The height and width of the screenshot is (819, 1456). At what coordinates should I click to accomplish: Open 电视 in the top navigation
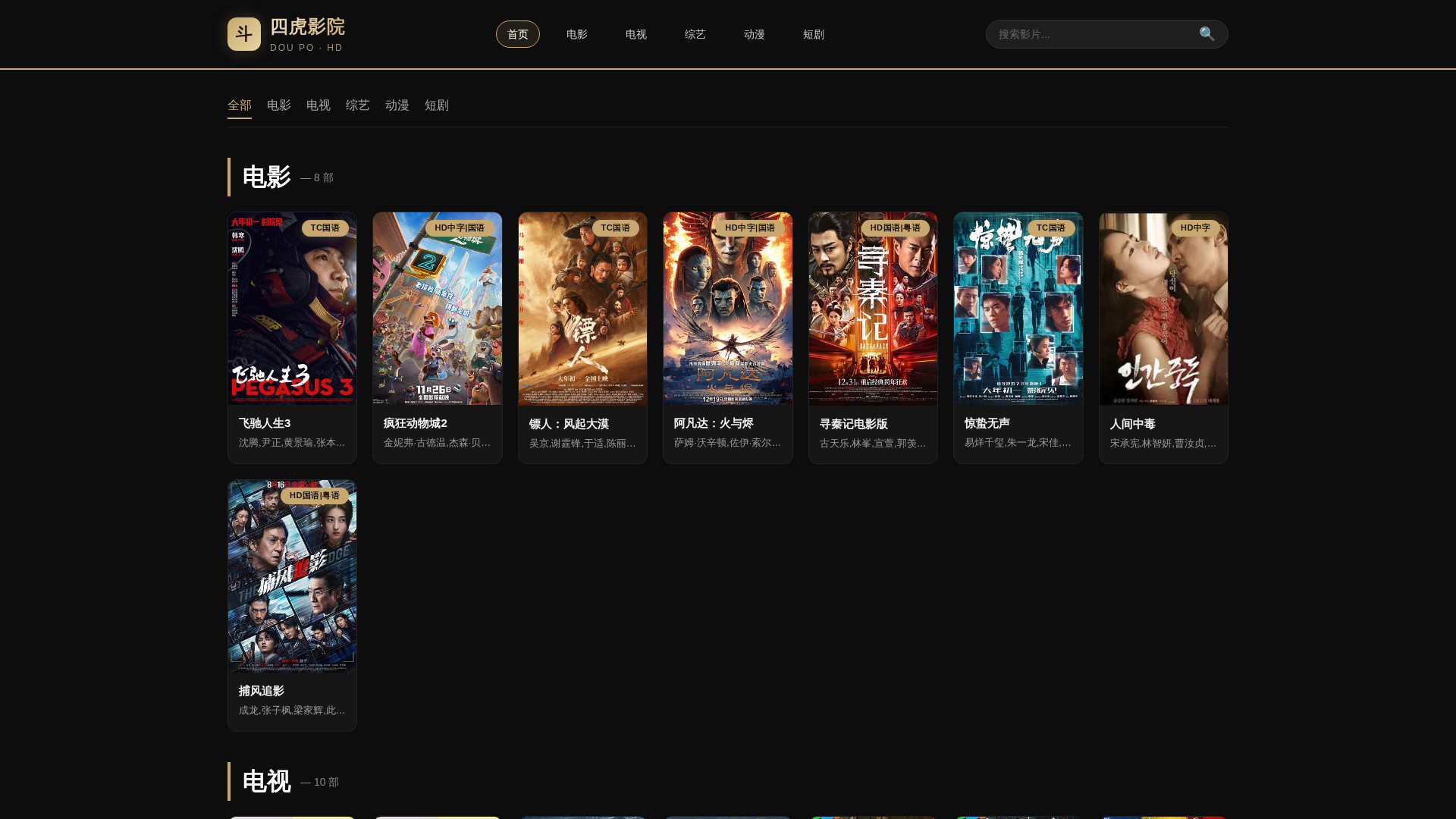(x=636, y=34)
